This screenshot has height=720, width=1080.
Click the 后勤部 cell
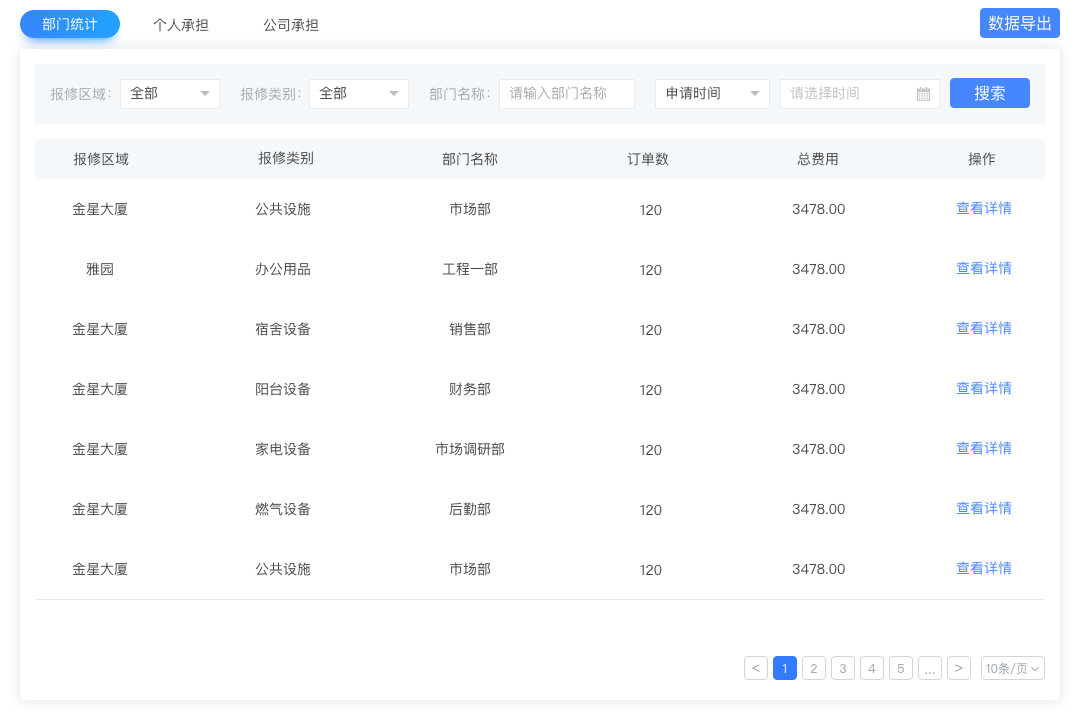470,509
